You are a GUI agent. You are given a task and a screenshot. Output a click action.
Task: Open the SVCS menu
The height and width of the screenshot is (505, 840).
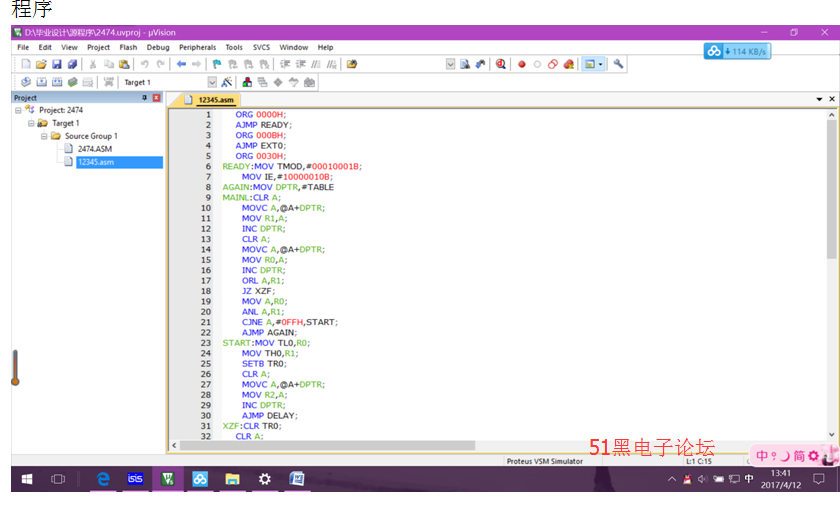point(261,47)
